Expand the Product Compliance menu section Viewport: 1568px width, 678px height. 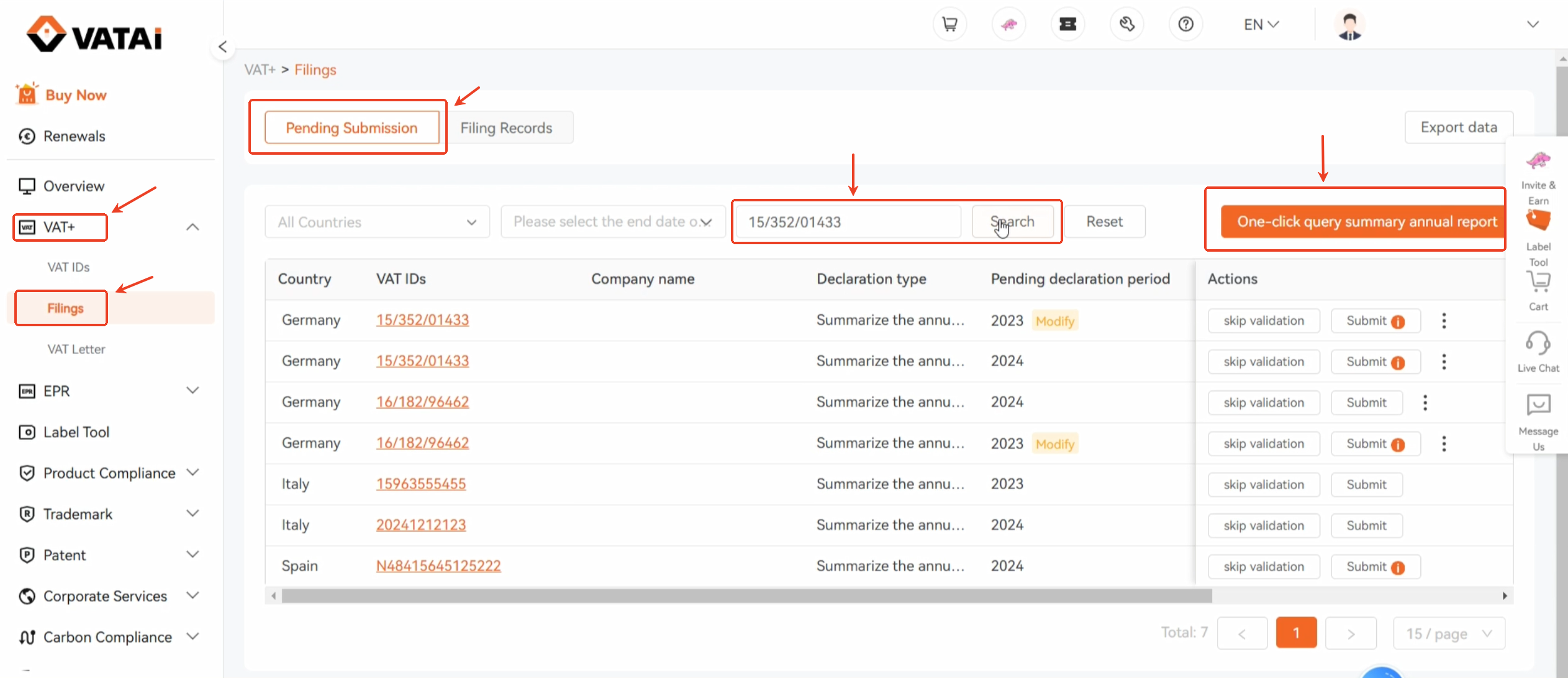[193, 472]
